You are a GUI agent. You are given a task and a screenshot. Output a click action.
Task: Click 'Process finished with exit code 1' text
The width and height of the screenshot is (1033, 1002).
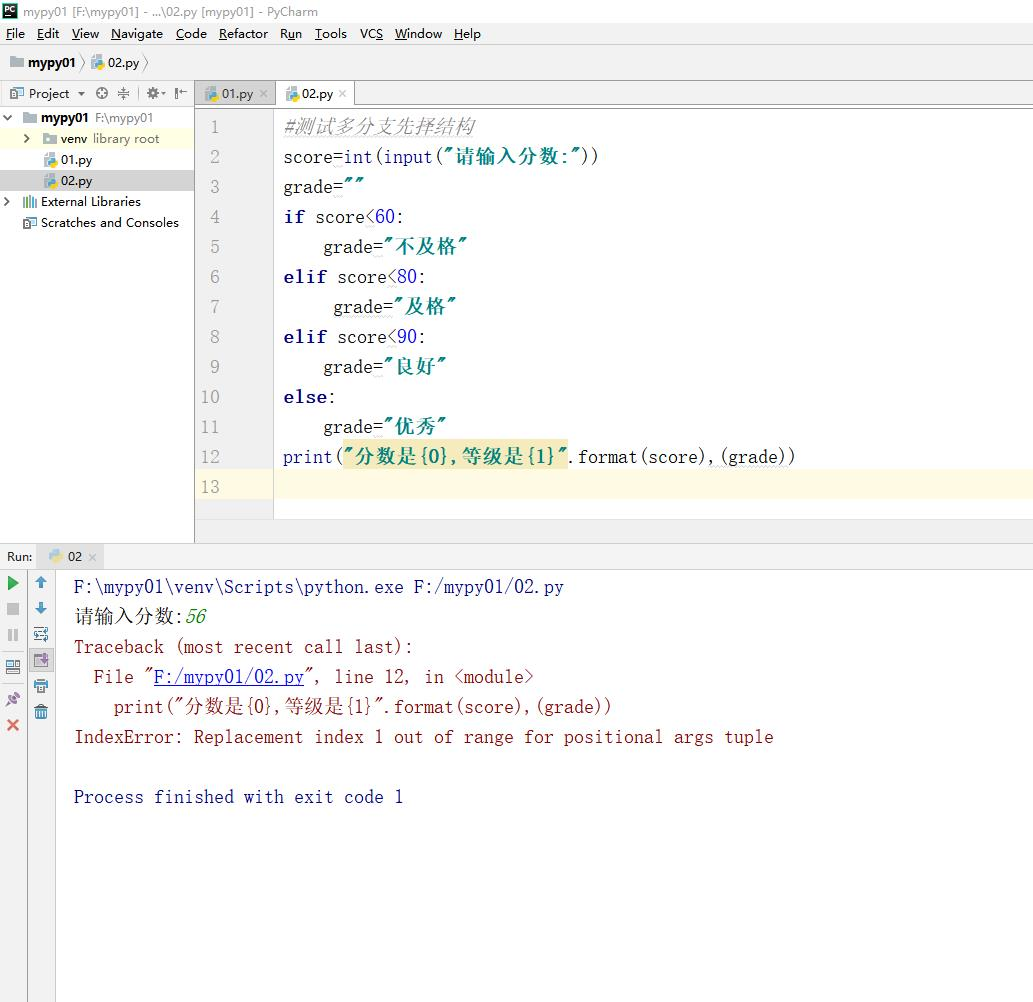[238, 797]
